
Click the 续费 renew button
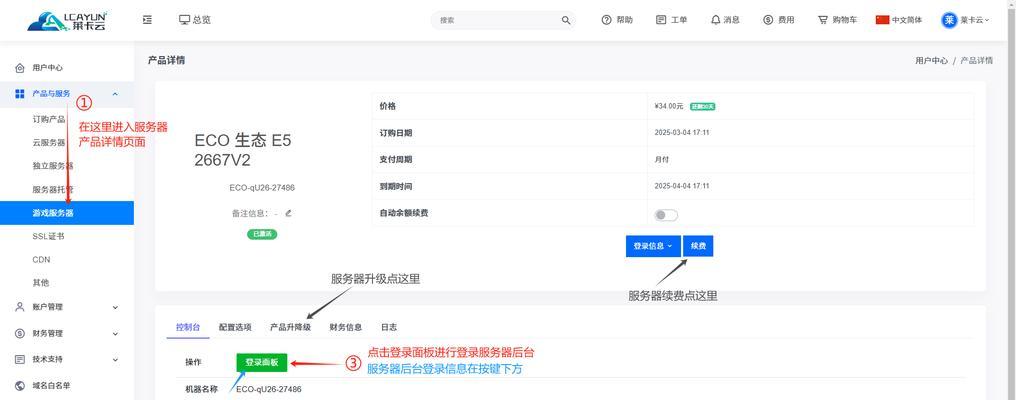(698, 246)
